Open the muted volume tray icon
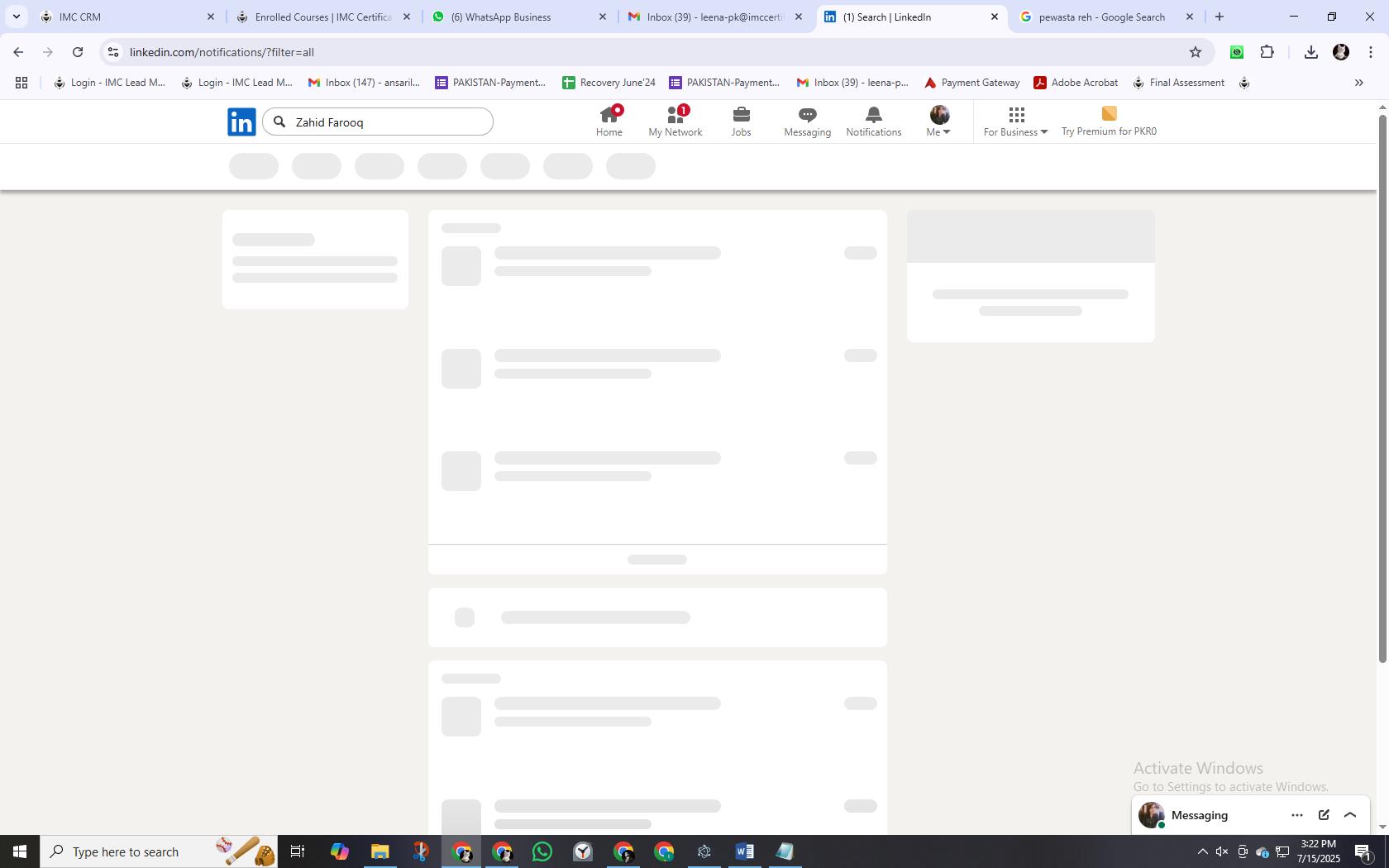 (x=1222, y=851)
